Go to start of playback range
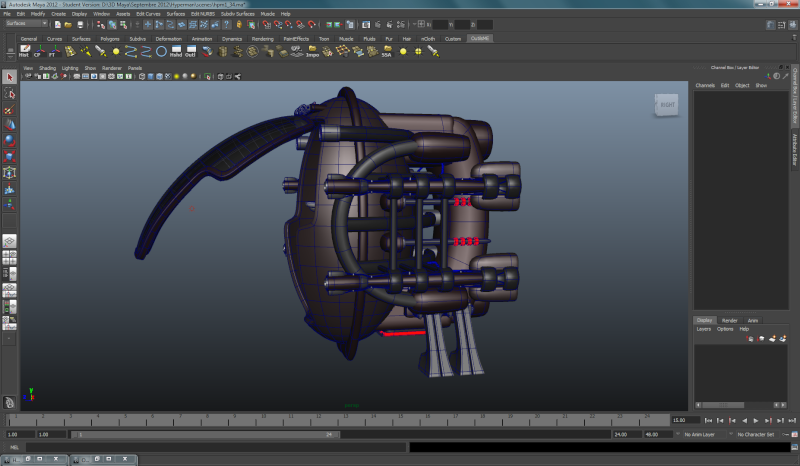This screenshot has height=466, width=800. coord(708,421)
